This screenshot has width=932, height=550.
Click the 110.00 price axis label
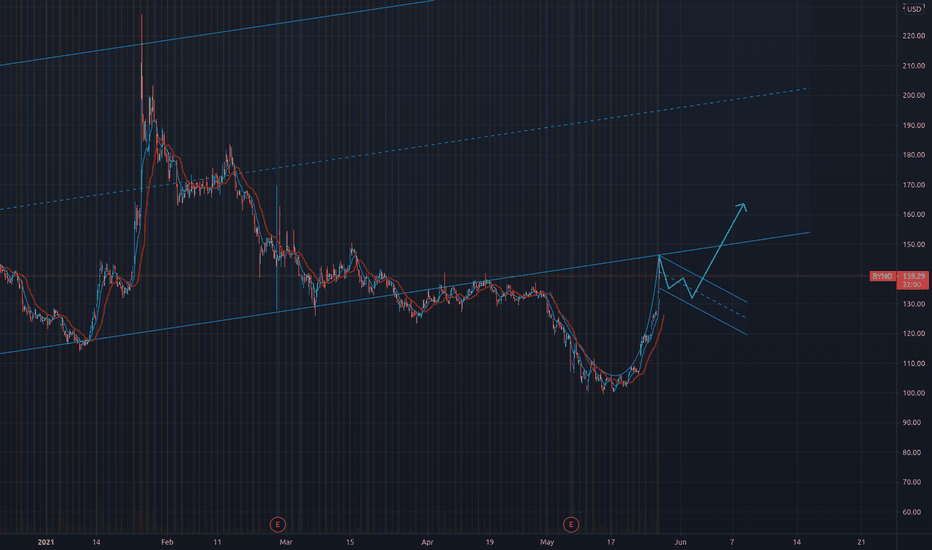coord(914,363)
